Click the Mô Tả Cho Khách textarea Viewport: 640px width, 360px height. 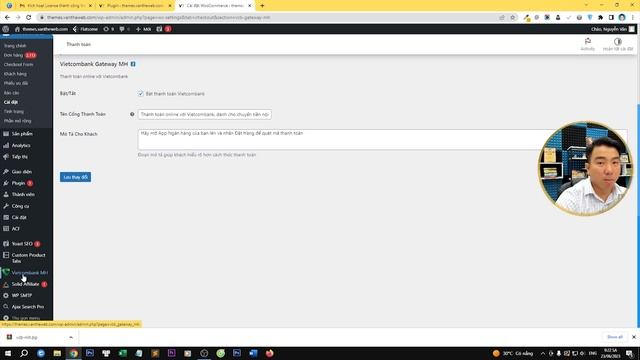[382, 140]
